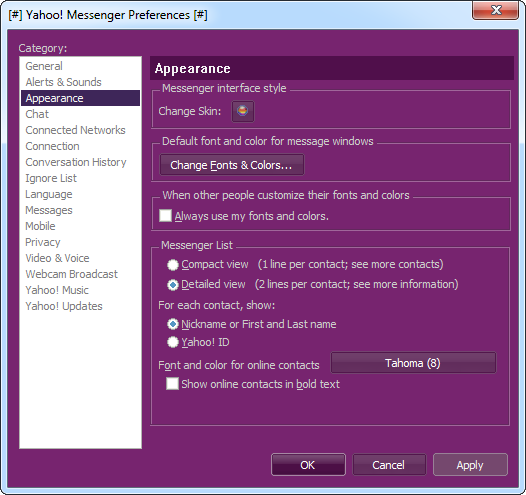Select Detailed view radio option
Image resolution: width=526 pixels, height=495 pixels.
173,285
